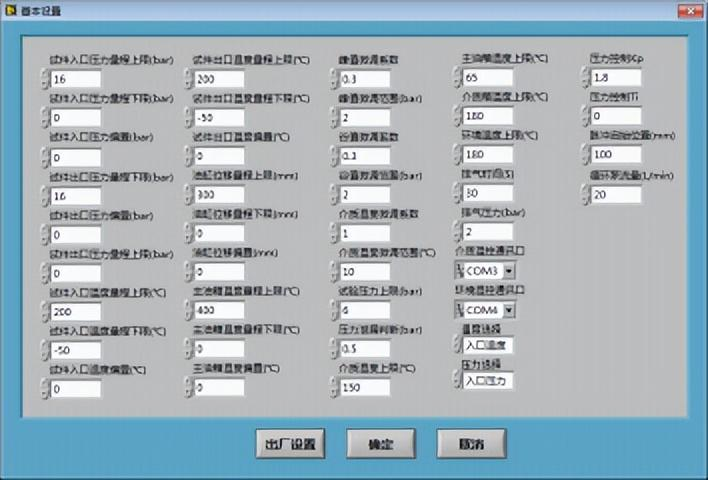Click 试件入口压力量程上限(bar) field showing 16

pyautogui.click(x=75, y=79)
